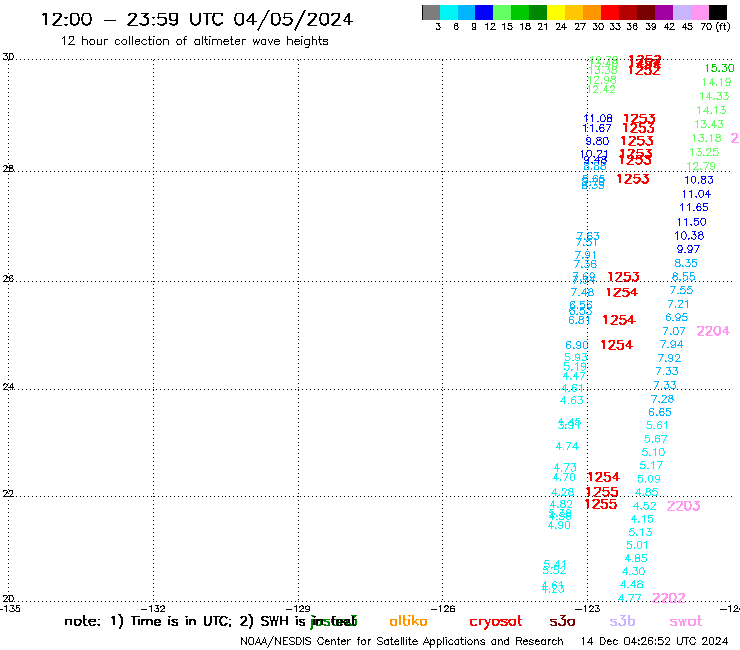Click the gray swatch in the color scale
The image size is (740, 650).
tap(431, 12)
